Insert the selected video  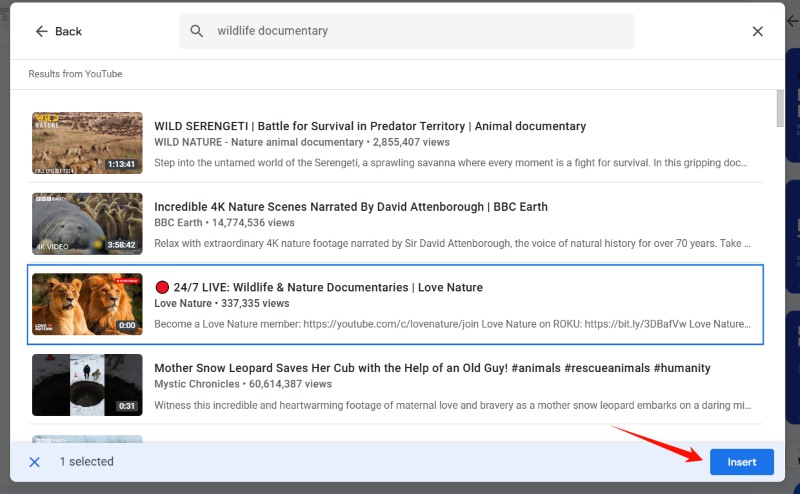pyautogui.click(x=741, y=462)
